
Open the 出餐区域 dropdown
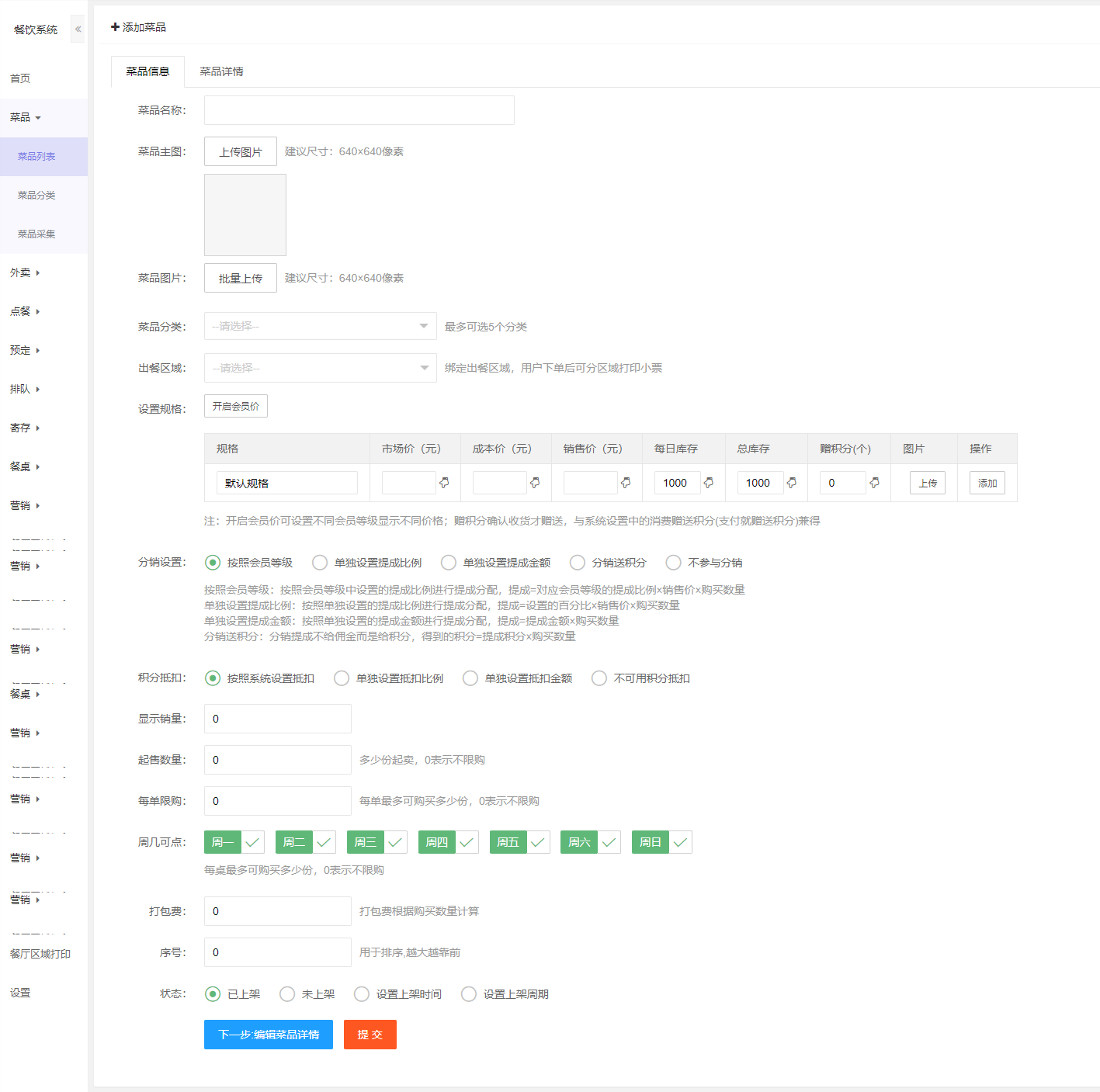(x=320, y=368)
